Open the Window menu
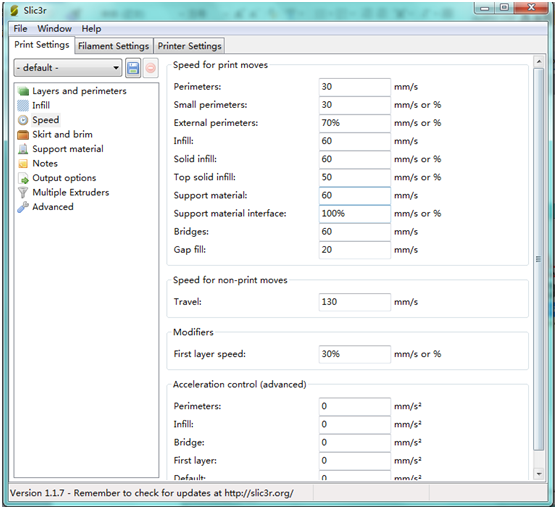Screen dimensions: 557x509 (x=54, y=28)
